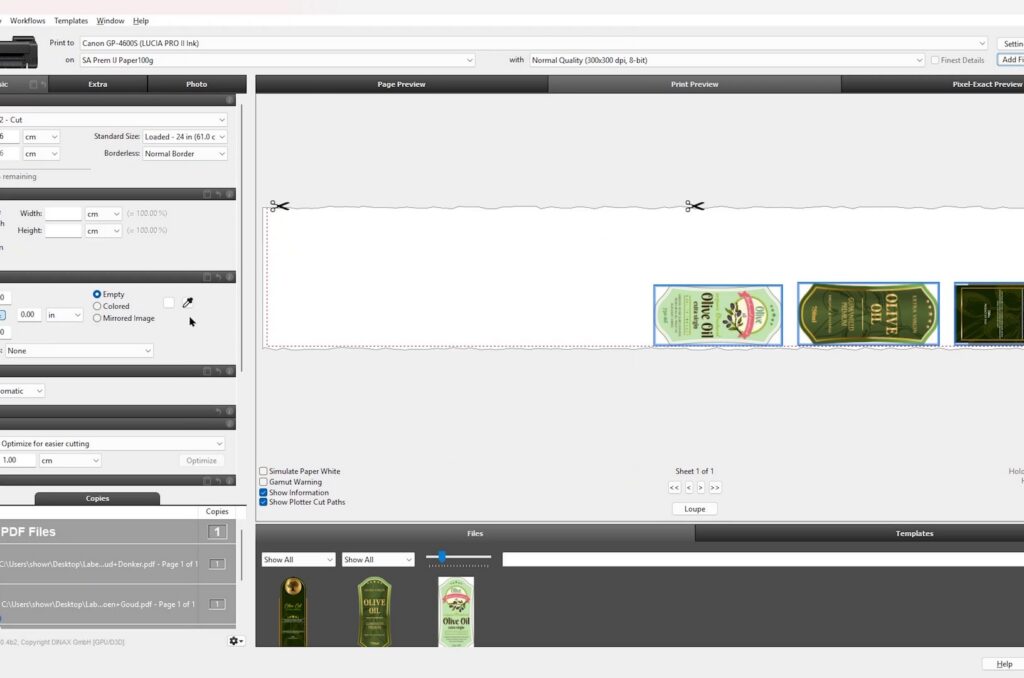
Task: Open the Optimize for easier cutting dropdown
Action: [111, 444]
